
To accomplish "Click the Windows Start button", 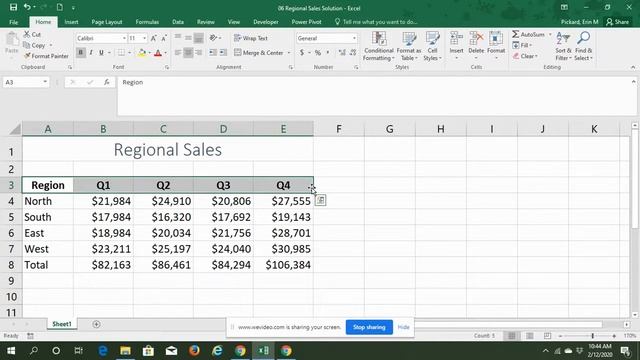I will tap(11, 351).
